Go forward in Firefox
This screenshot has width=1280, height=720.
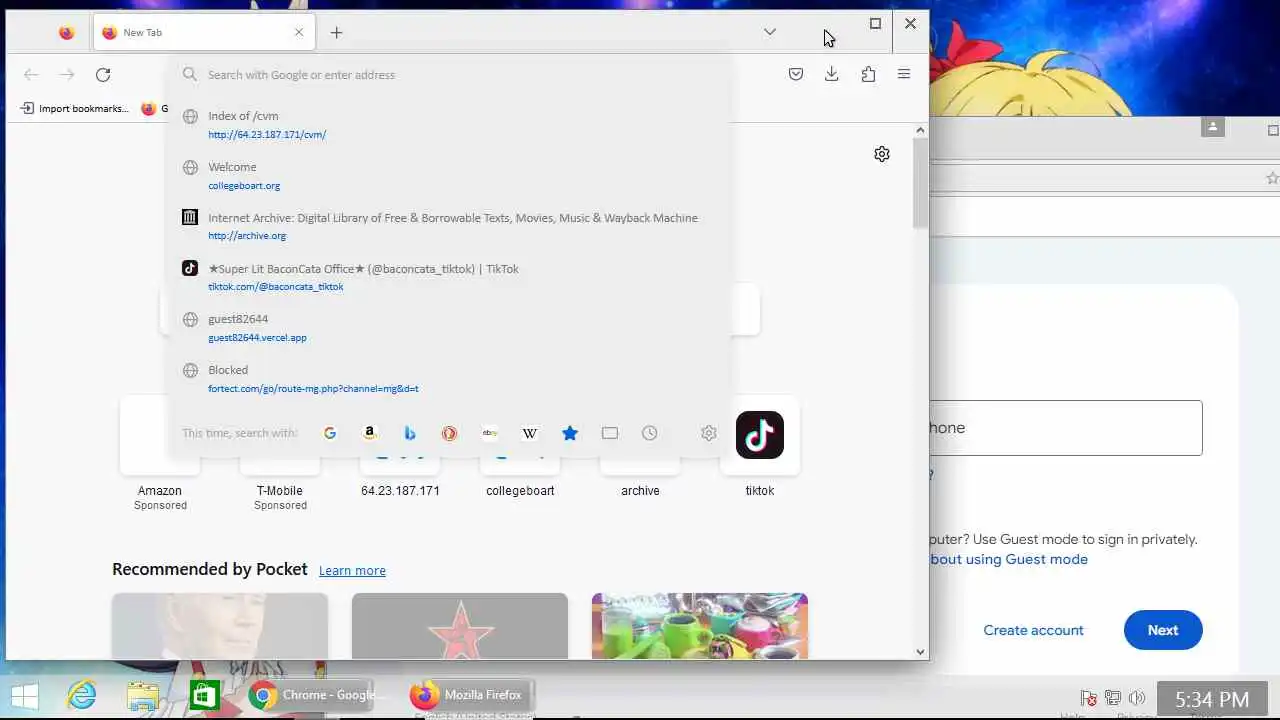point(67,75)
